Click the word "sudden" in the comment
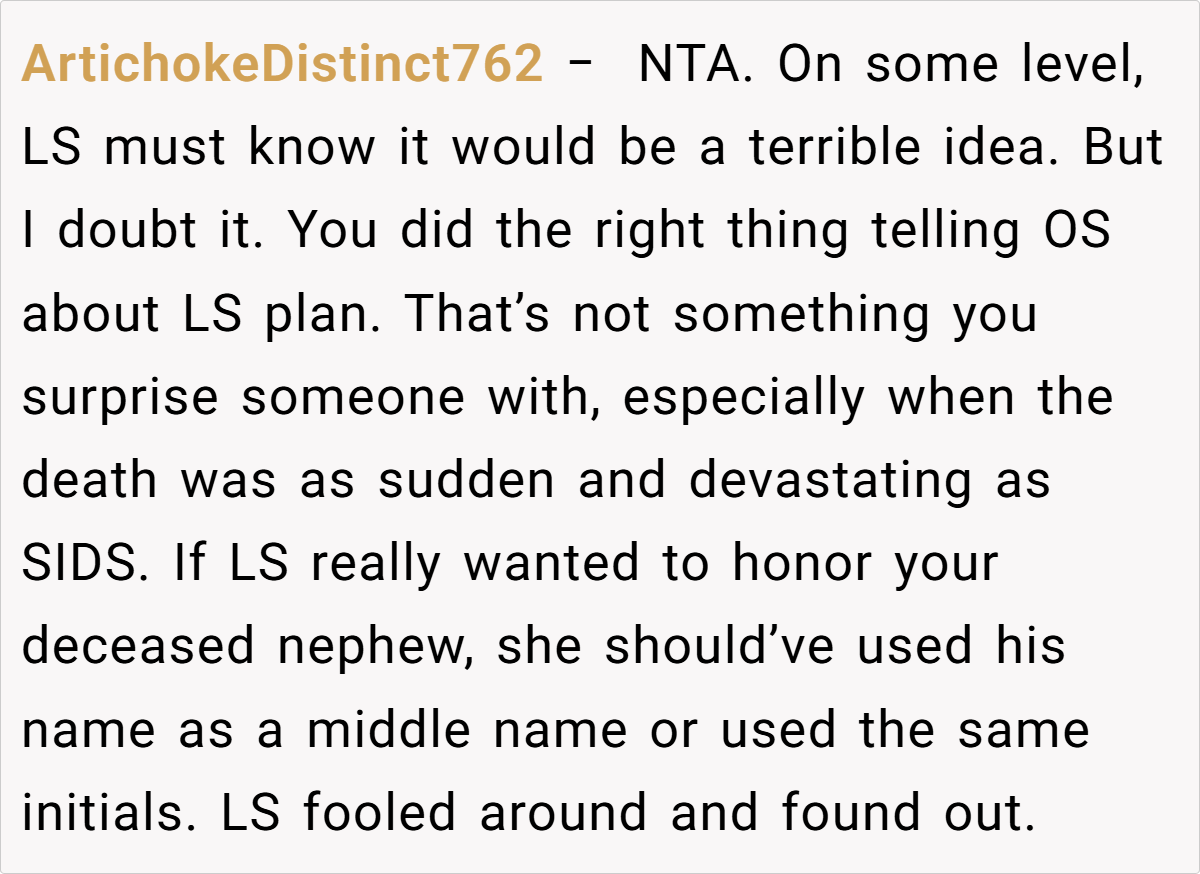The height and width of the screenshot is (874, 1200). [465, 480]
